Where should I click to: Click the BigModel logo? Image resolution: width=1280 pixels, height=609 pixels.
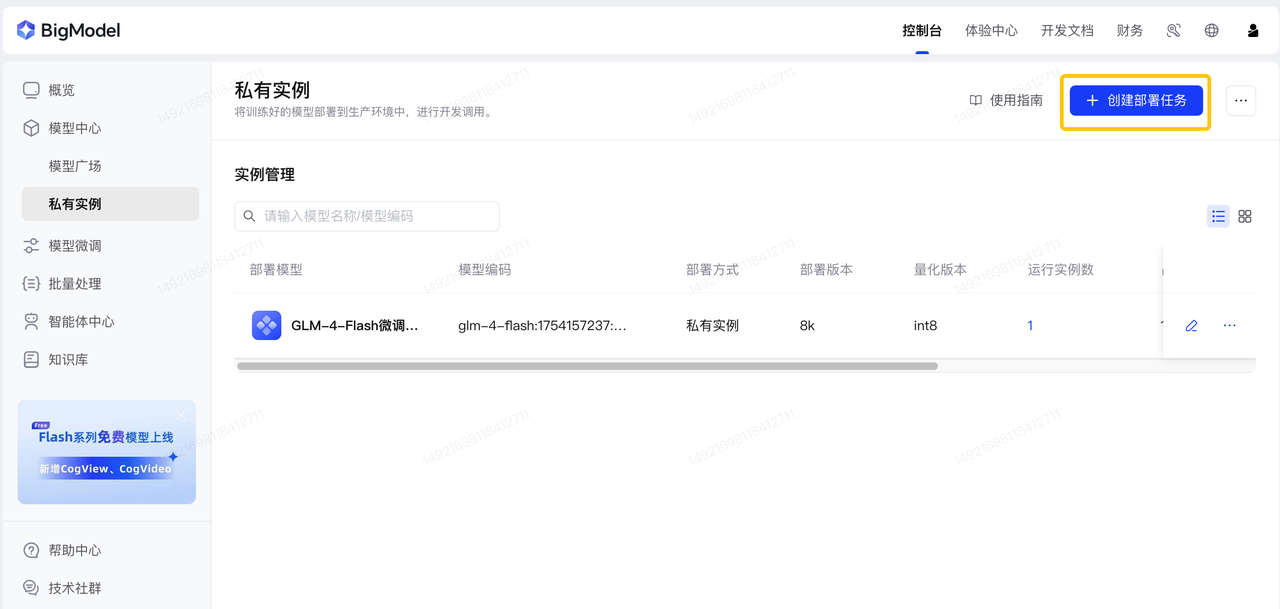68,30
